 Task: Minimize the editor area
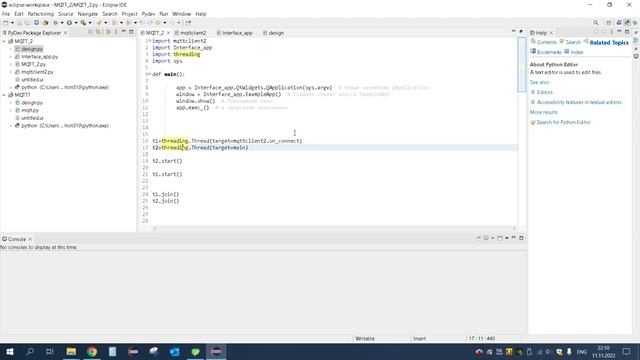513,31
